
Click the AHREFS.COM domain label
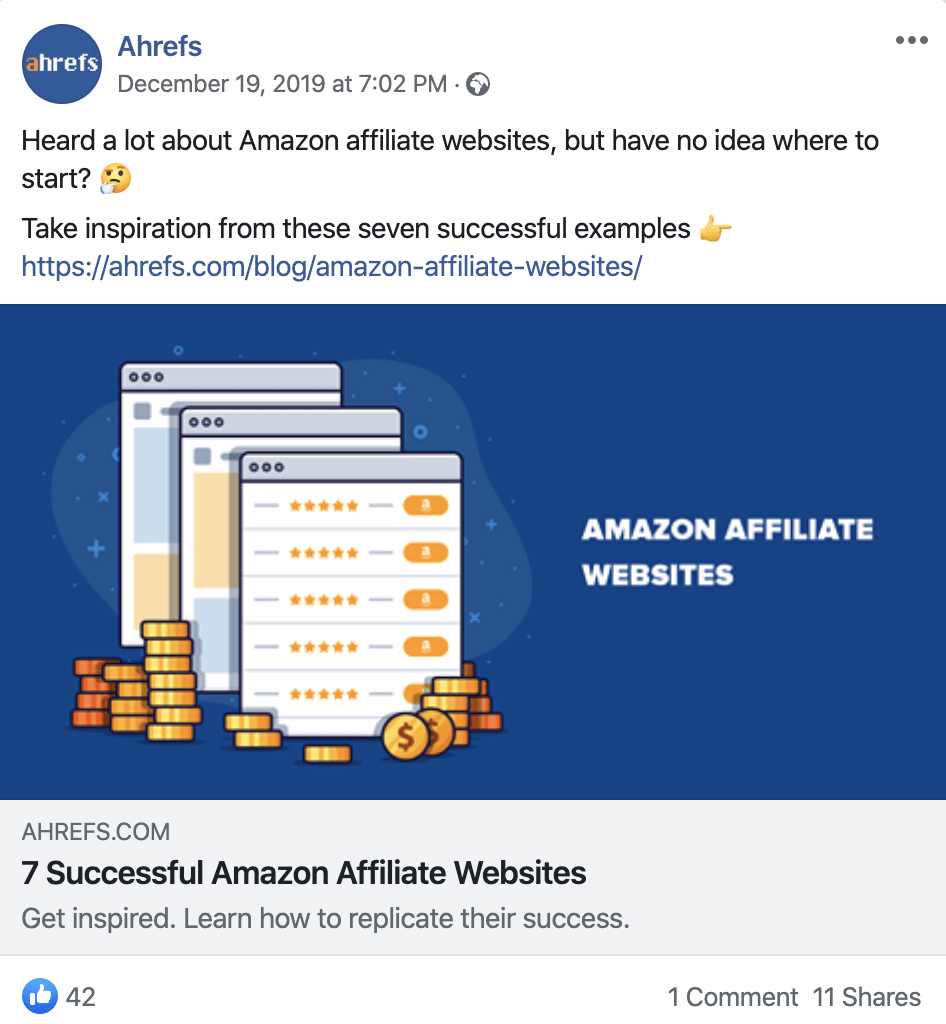tap(95, 831)
